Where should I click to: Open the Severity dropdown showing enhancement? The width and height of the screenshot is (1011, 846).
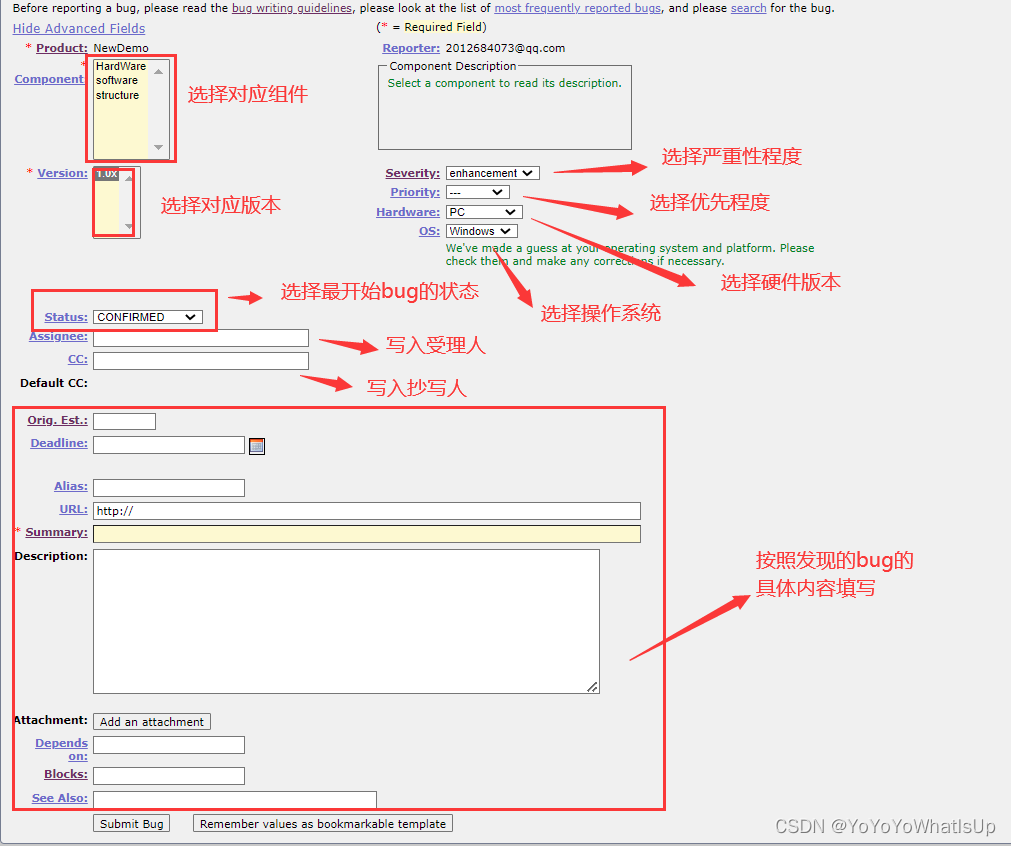click(x=492, y=173)
